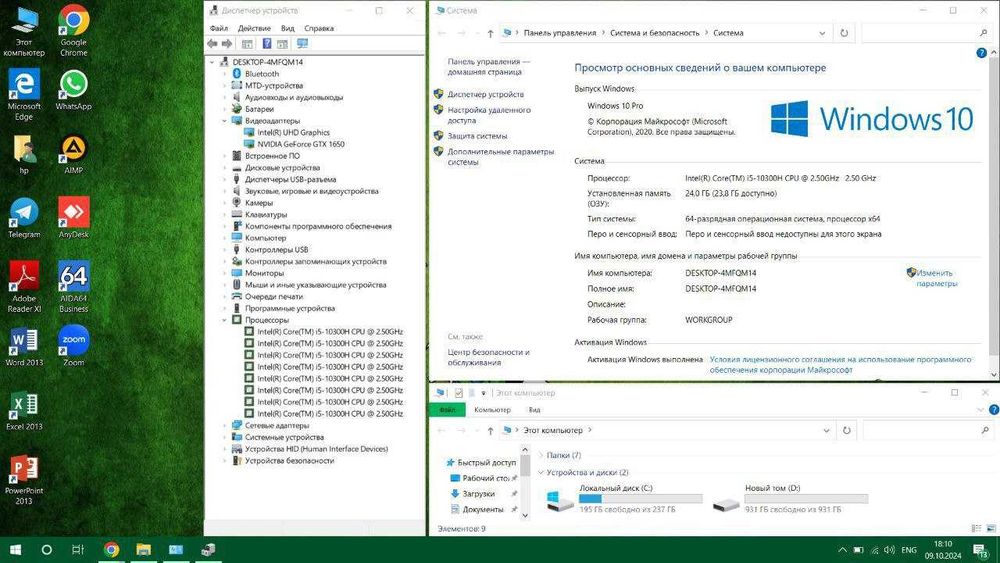Open Telegram desktop shortcut
1000x563 pixels.
[x=24, y=218]
